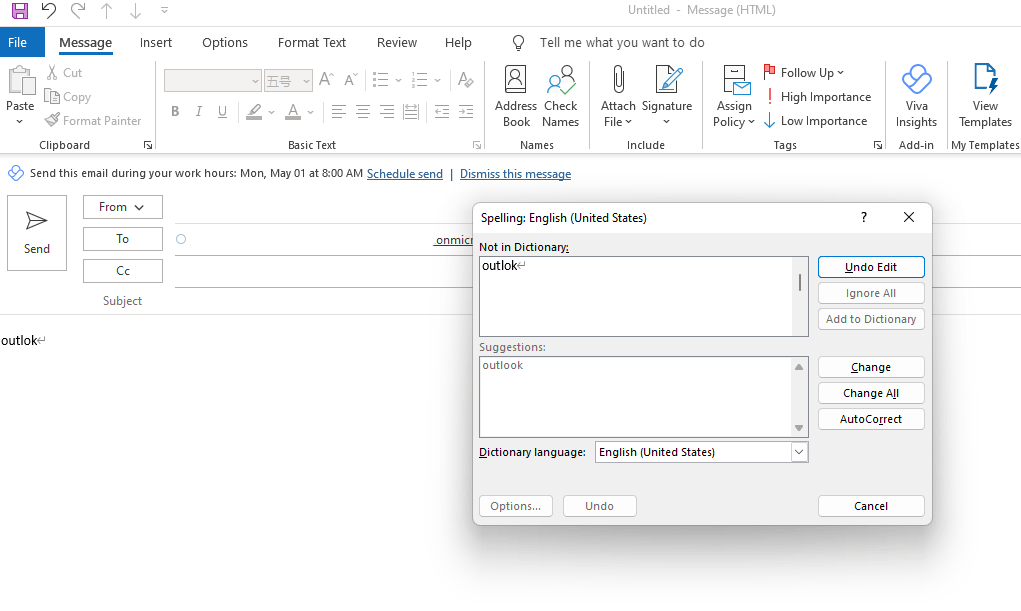The width and height of the screenshot is (1021, 611).
Task: Center the text alignment
Action: 363,111
